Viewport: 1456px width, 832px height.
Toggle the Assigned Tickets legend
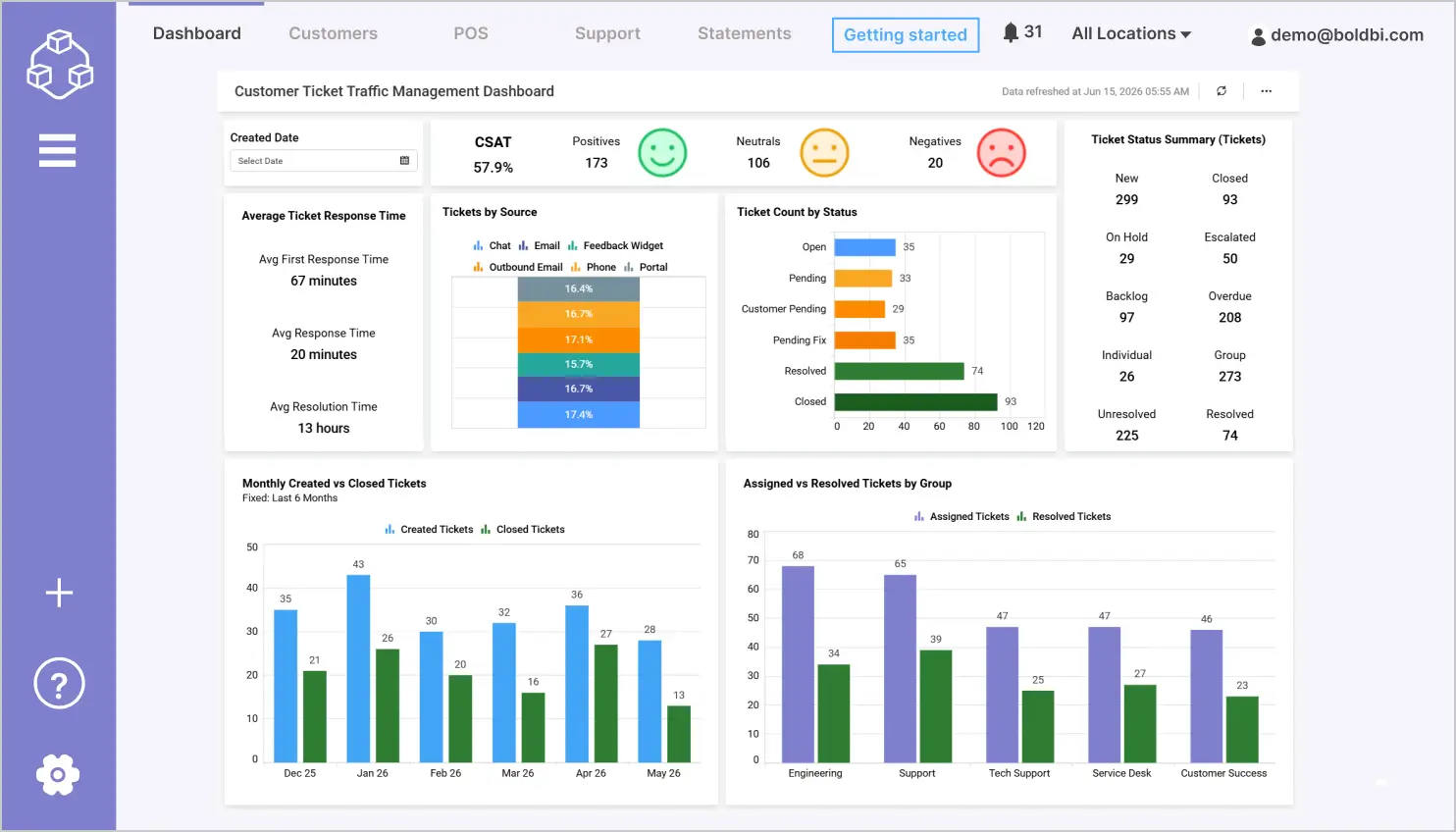click(x=962, y=517)
